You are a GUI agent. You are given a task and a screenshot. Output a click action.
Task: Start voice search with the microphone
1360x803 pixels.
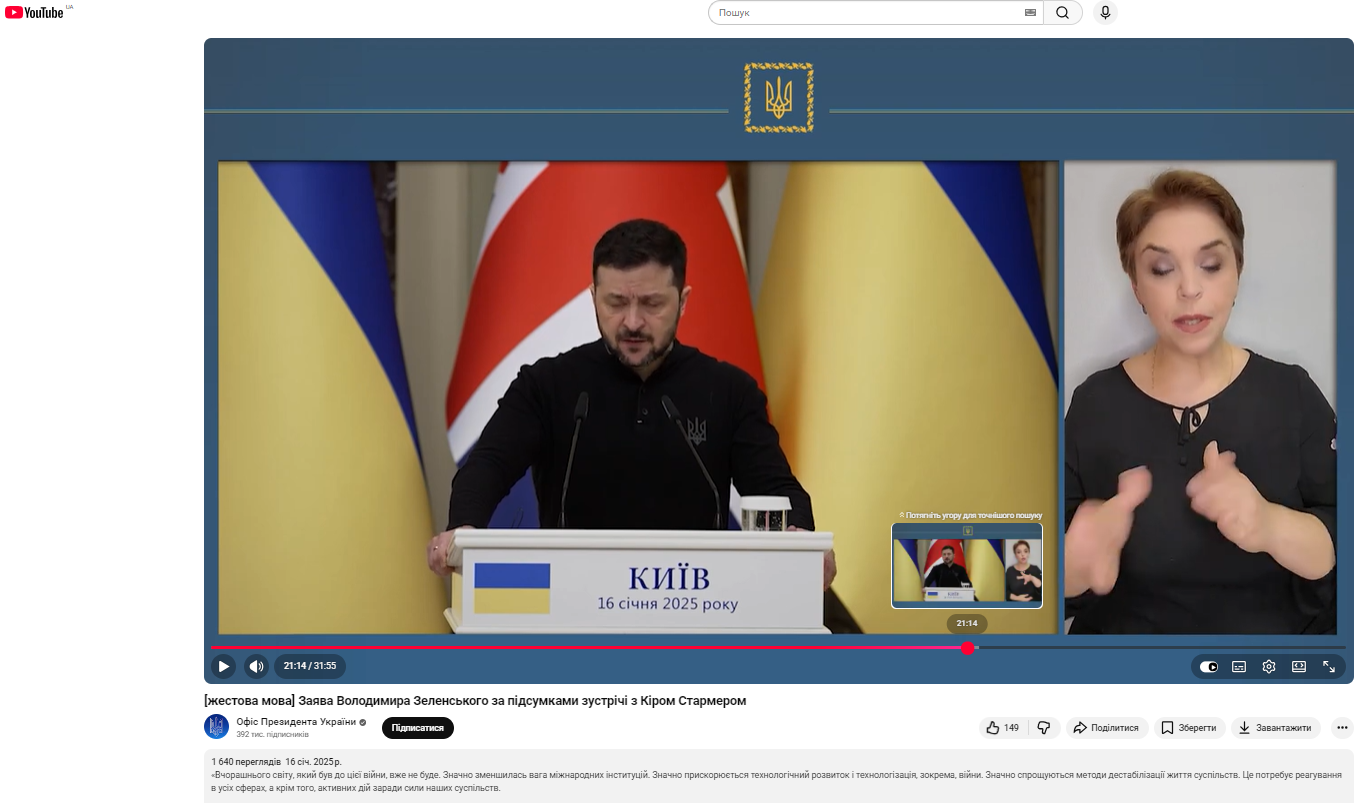coord(1105,13)
